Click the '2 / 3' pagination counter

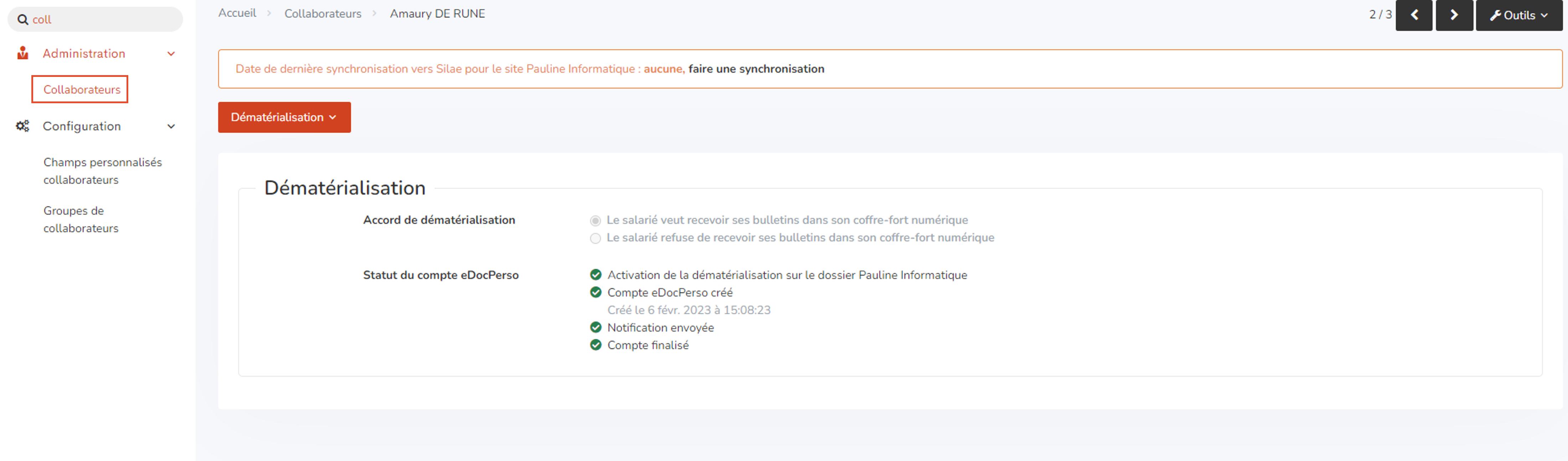click(1380, 15)
